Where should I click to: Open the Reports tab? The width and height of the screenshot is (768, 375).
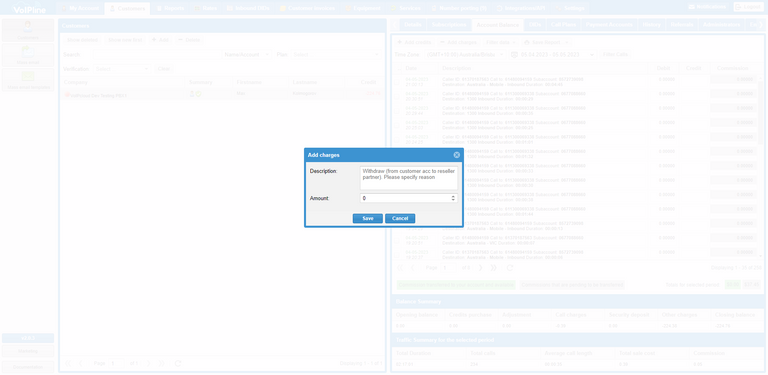(170, 8)
